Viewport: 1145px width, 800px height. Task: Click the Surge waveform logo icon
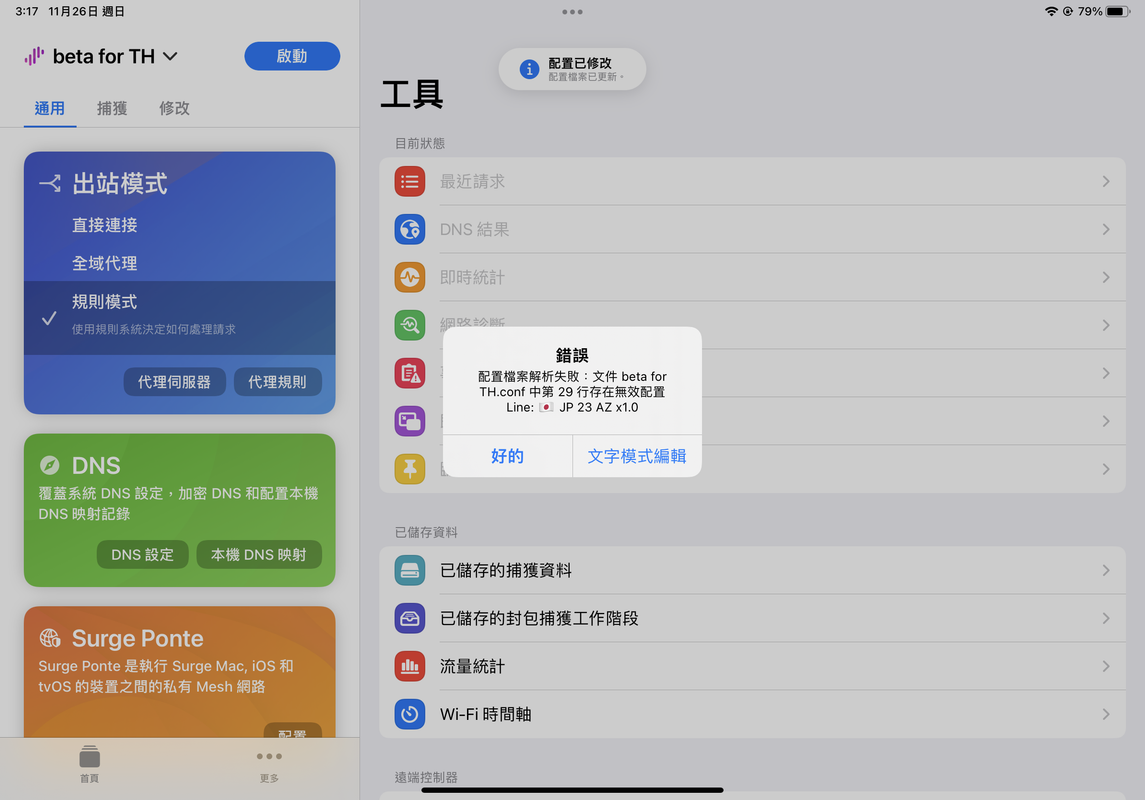(34, 56)
